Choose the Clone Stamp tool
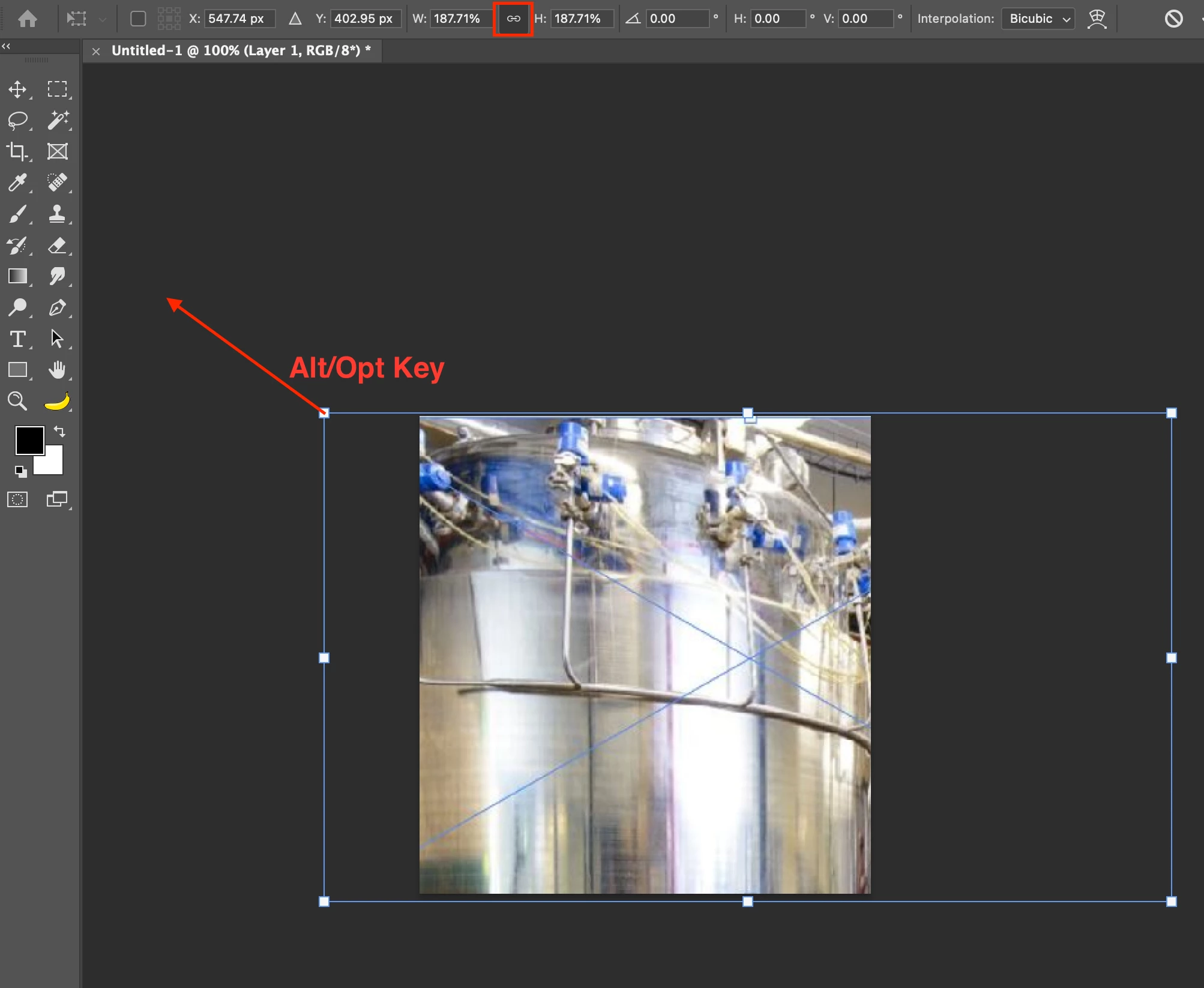This screenshot has height=988, width=1204. pyautogui.click(x=58, y=214)
